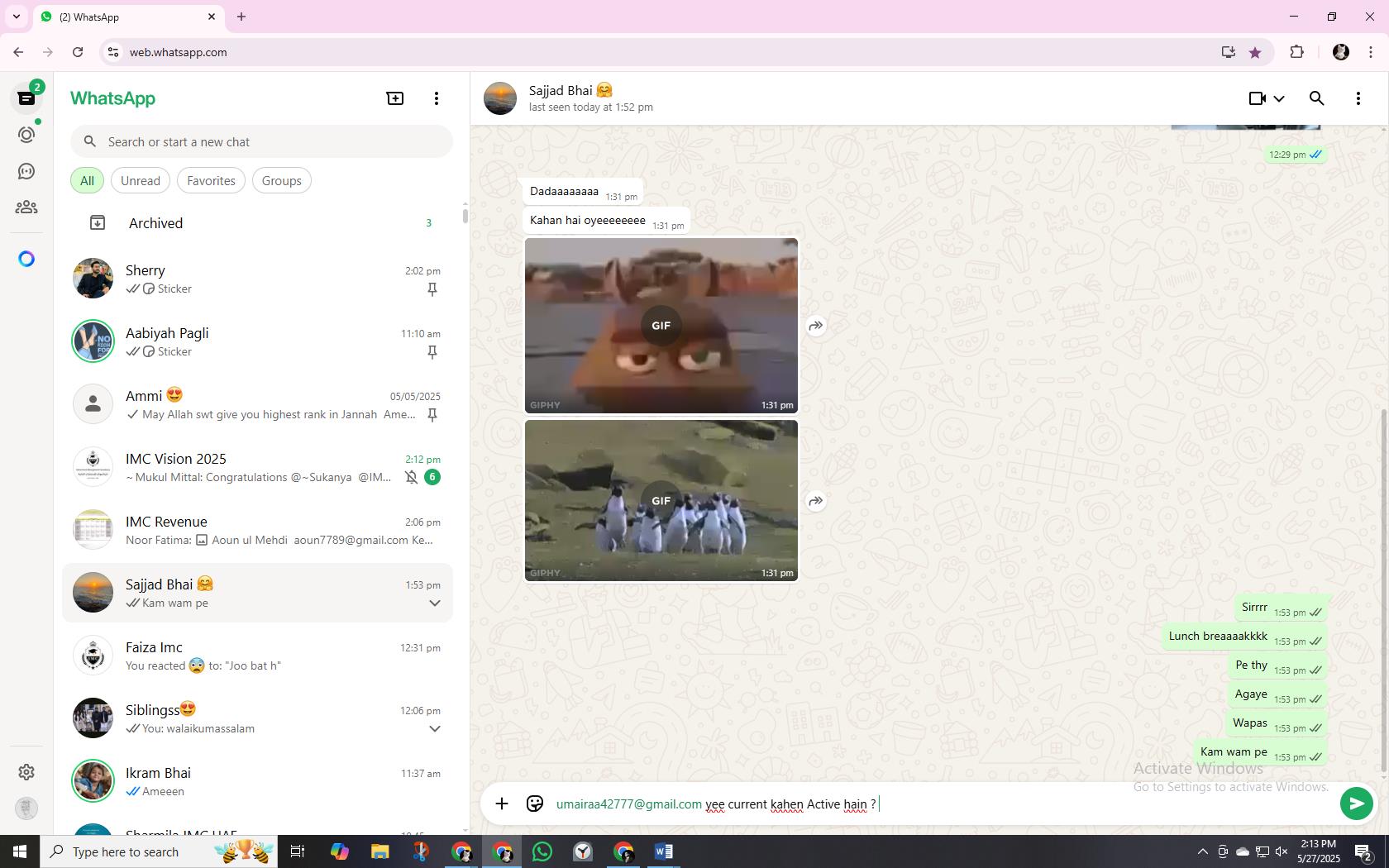Send the typed message

[1356, 804]
